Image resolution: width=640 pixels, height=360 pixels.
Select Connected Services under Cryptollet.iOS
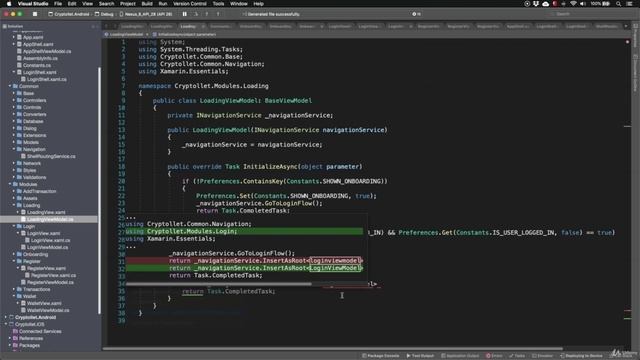[40, 331]
